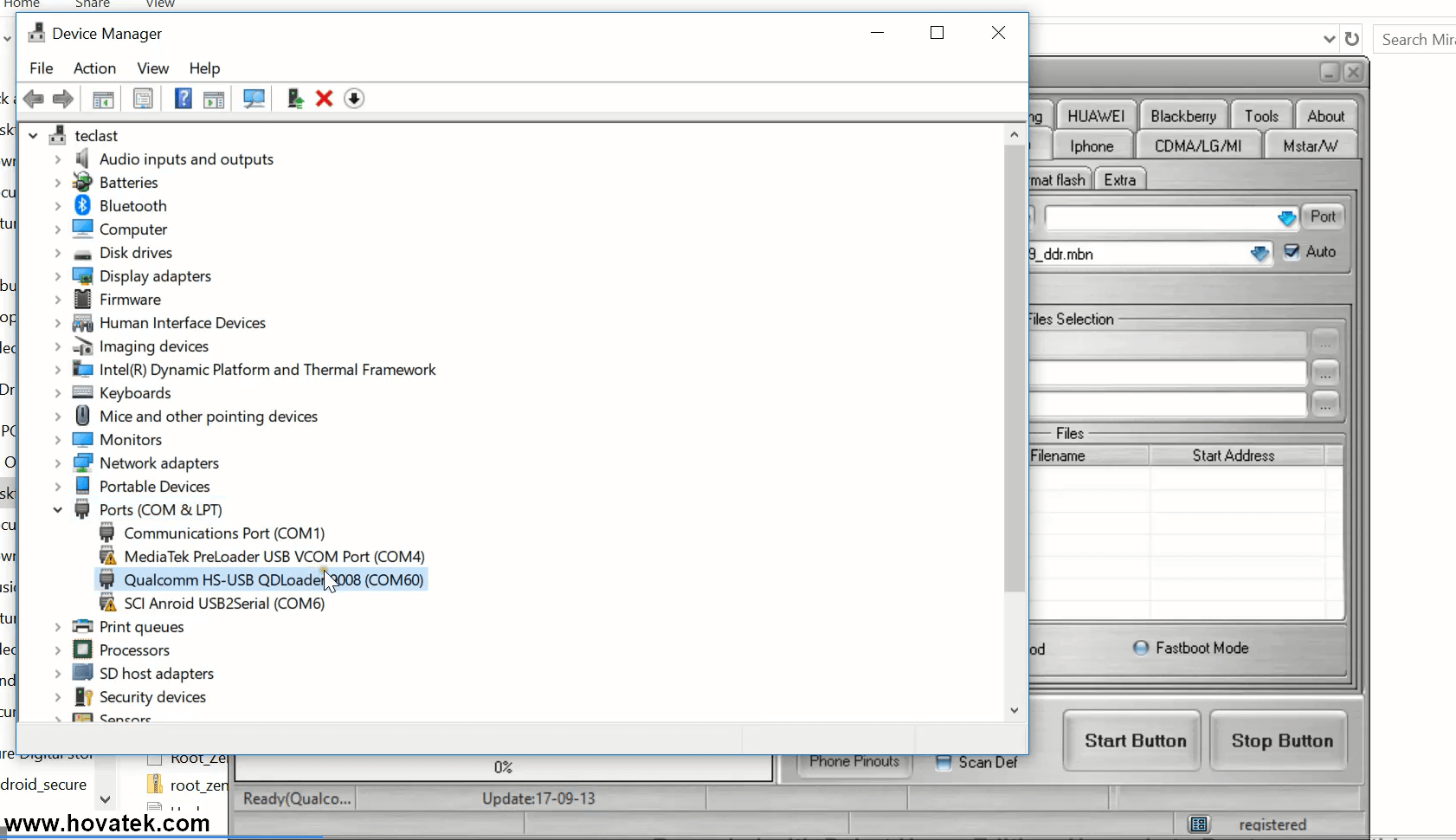Open the Action menu
Image resolution: width=1456 pixels, height=840 pixels.
(x=93, y=68)
